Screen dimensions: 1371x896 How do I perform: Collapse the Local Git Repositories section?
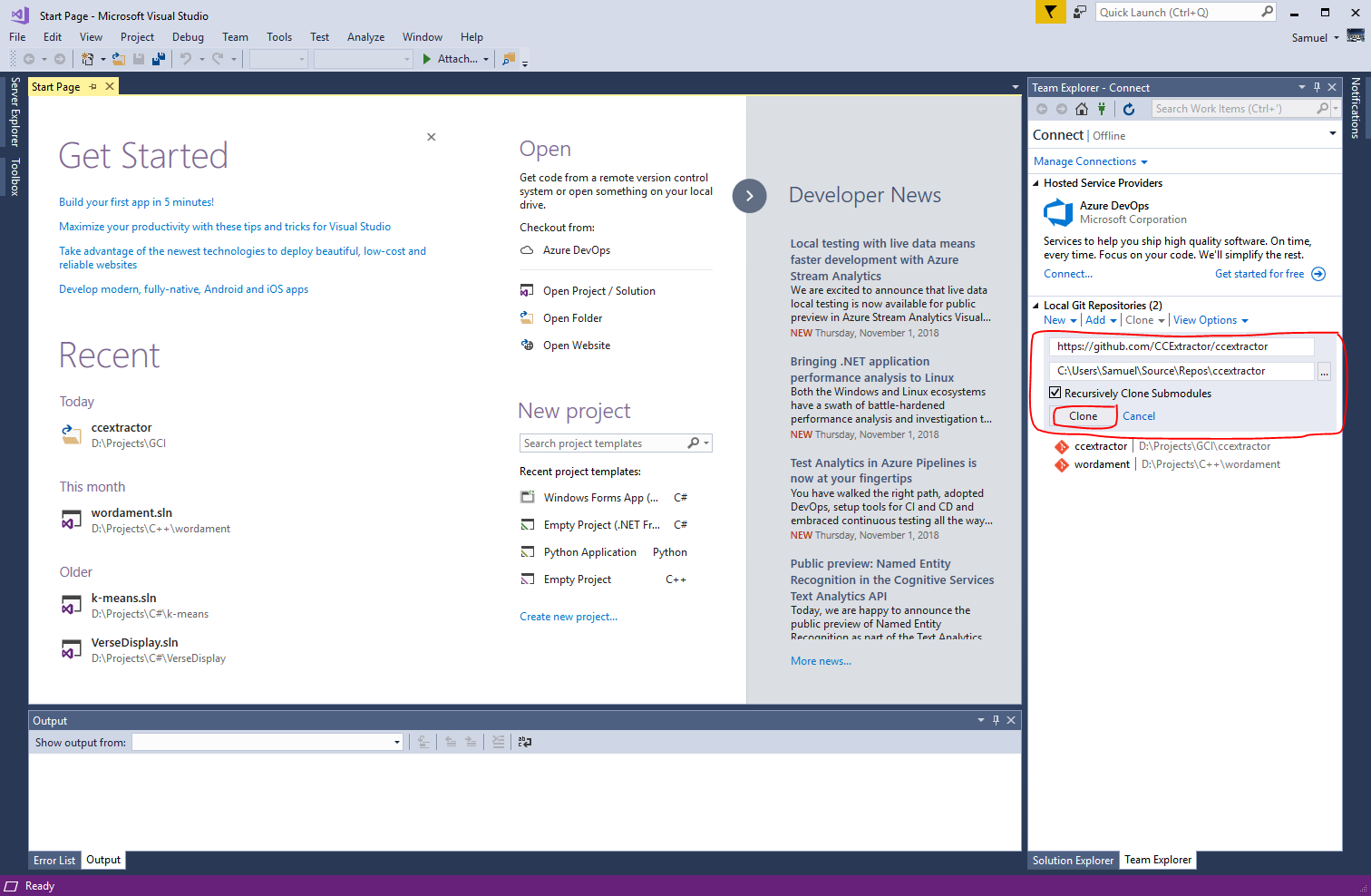[1036, 306]
